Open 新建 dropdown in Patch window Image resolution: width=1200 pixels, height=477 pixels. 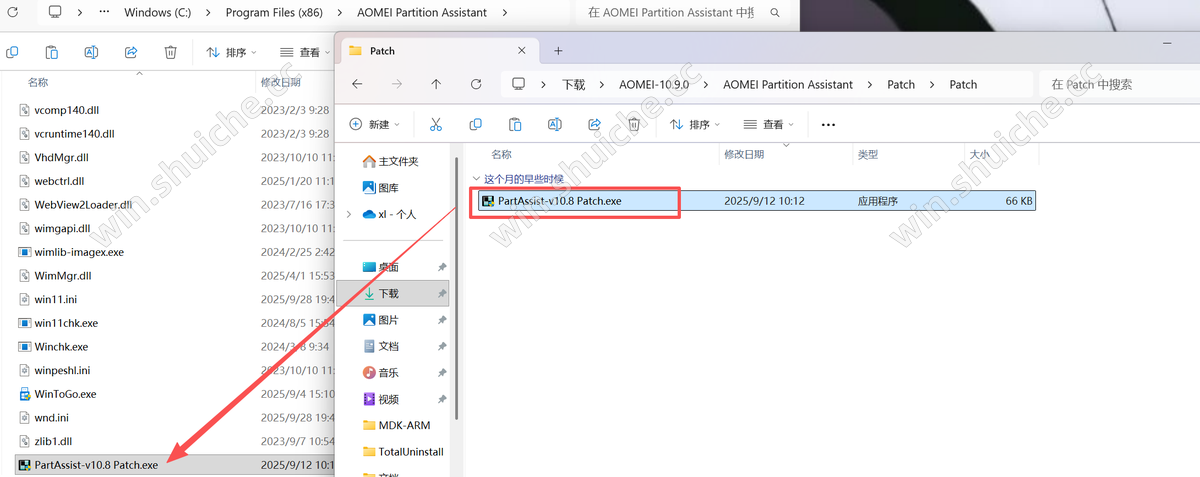coord(375,125)
